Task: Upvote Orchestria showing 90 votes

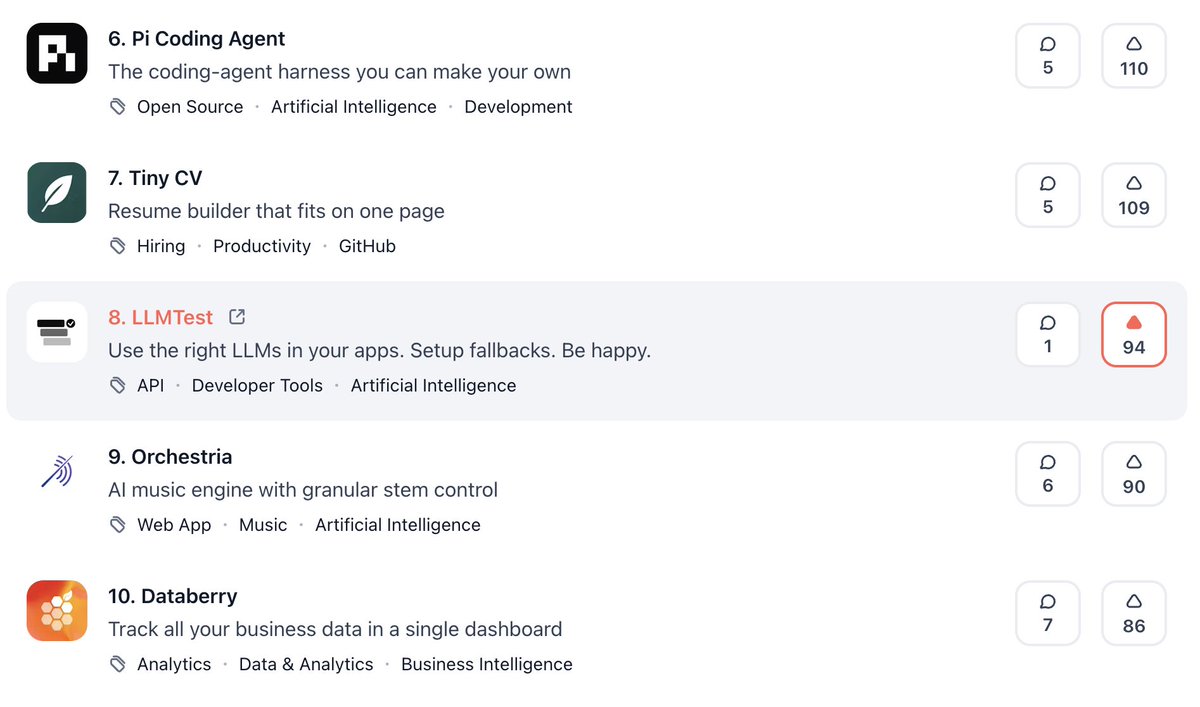Action: click(x=1134, y=474)
